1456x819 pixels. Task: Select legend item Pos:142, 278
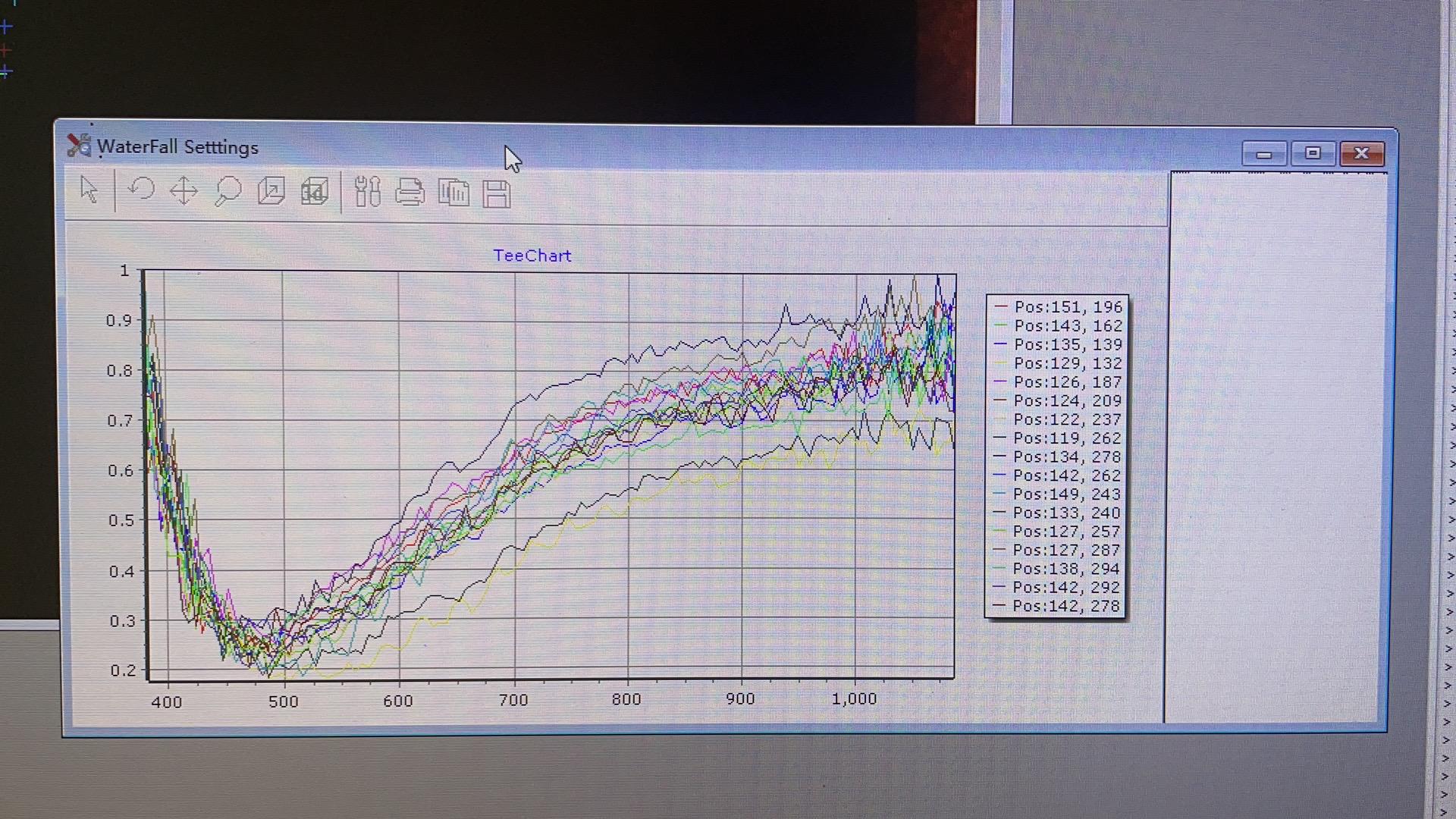tap(1065, 606)
